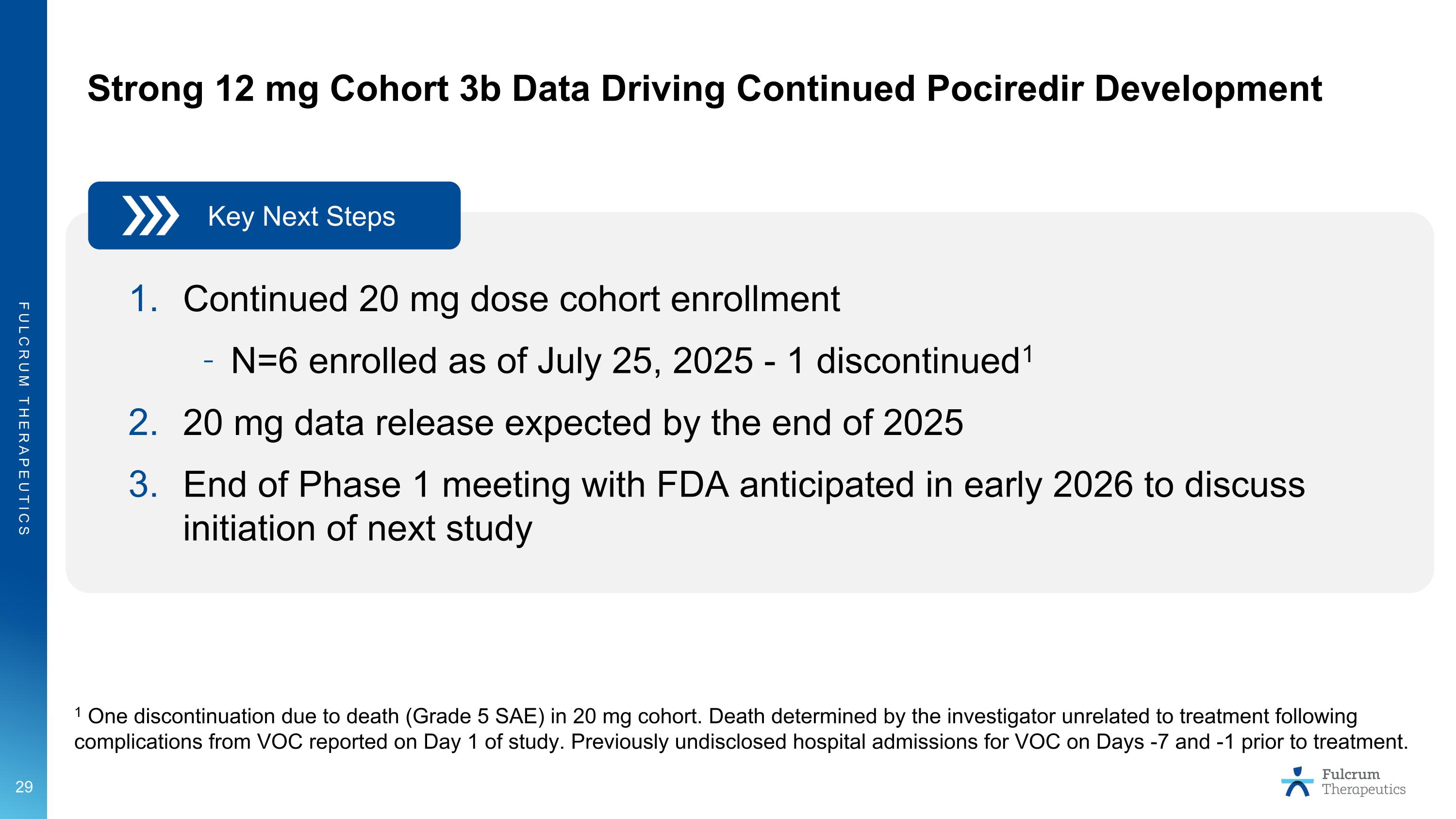Viewport: 1456px width, 819px height.
Task: Click the End of Phase 1 meeting line
Action: (x=744, y=485)
